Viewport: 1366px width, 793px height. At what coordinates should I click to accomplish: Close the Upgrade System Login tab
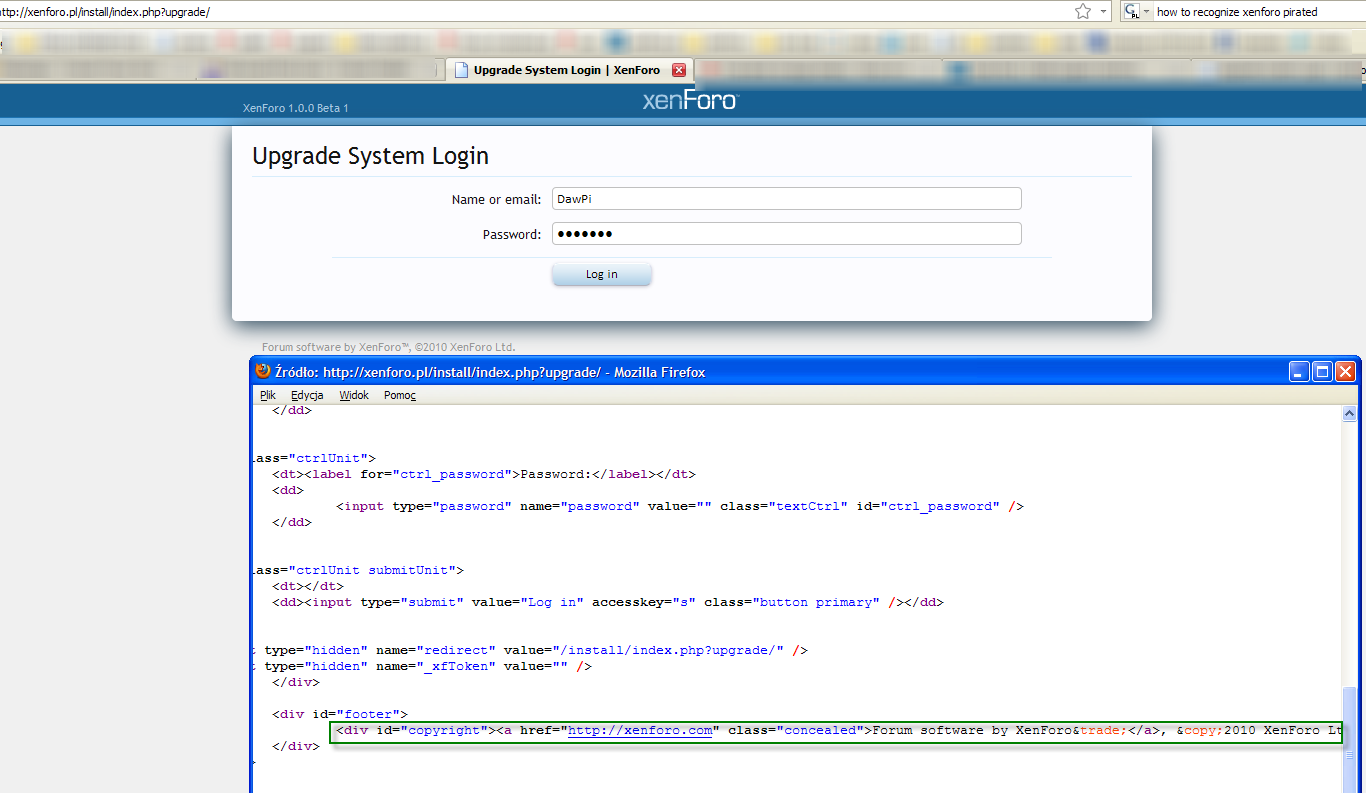[679, 70]
